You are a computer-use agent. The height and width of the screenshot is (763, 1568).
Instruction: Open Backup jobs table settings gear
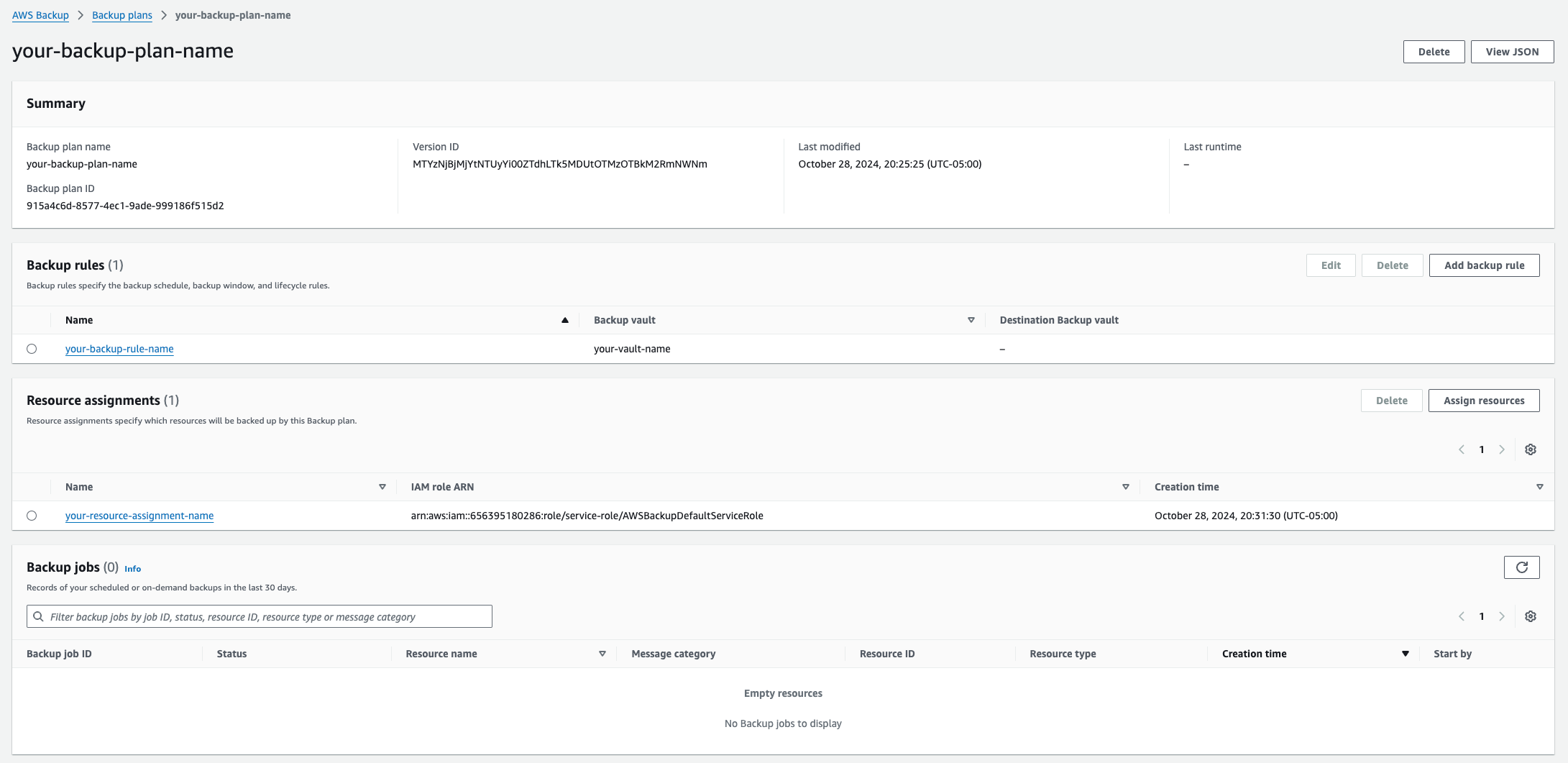1531,616
